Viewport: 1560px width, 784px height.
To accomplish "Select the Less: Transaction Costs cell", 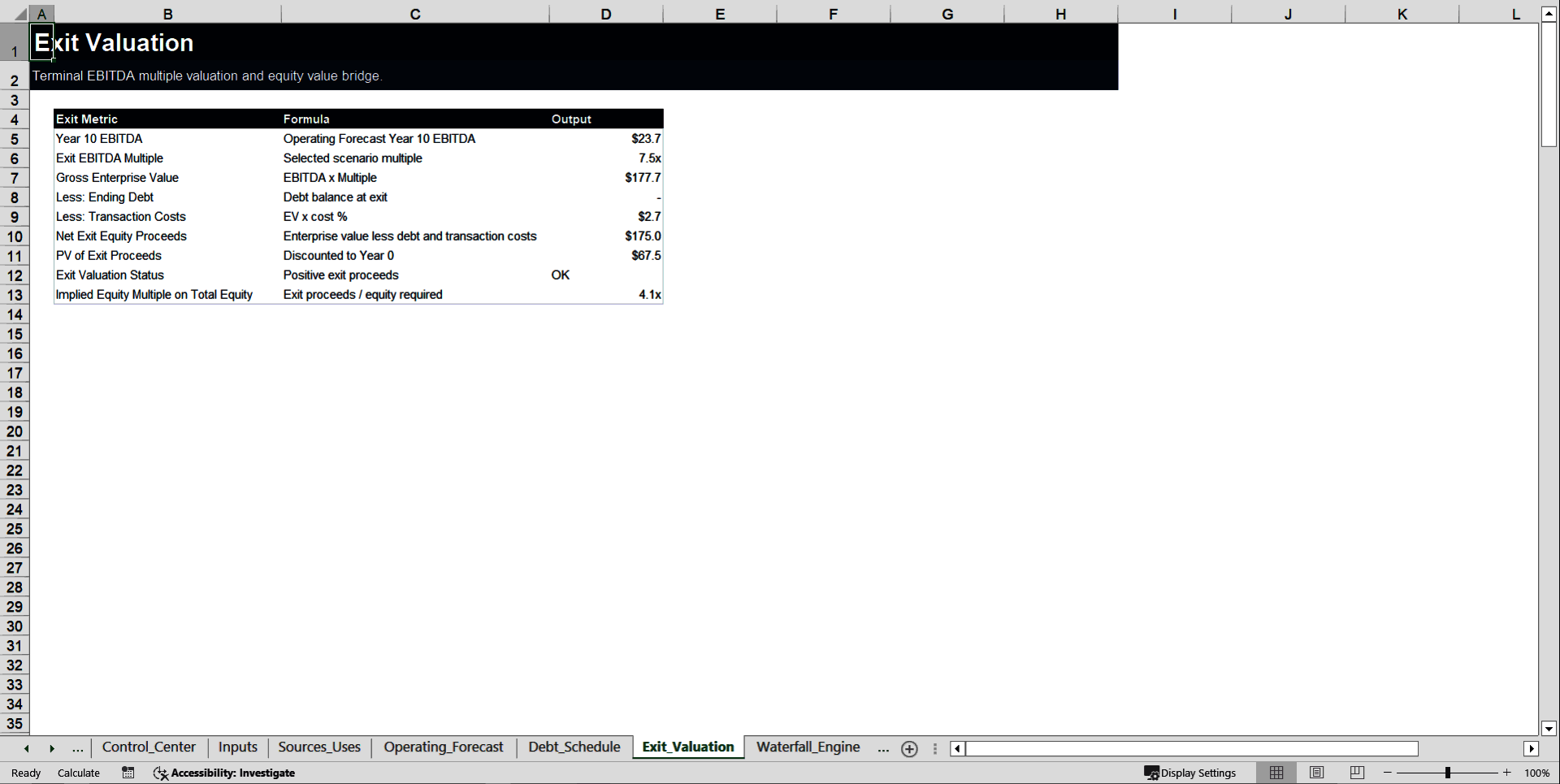I will pyautogui.click(x=167, y=217).
